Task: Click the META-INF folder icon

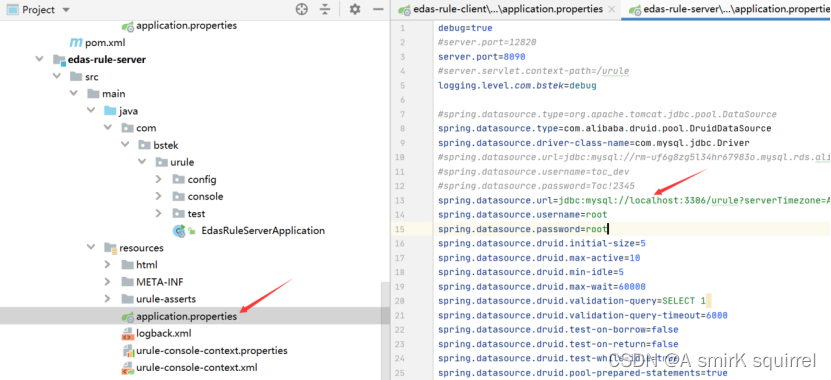Action: tap(127, 281)
